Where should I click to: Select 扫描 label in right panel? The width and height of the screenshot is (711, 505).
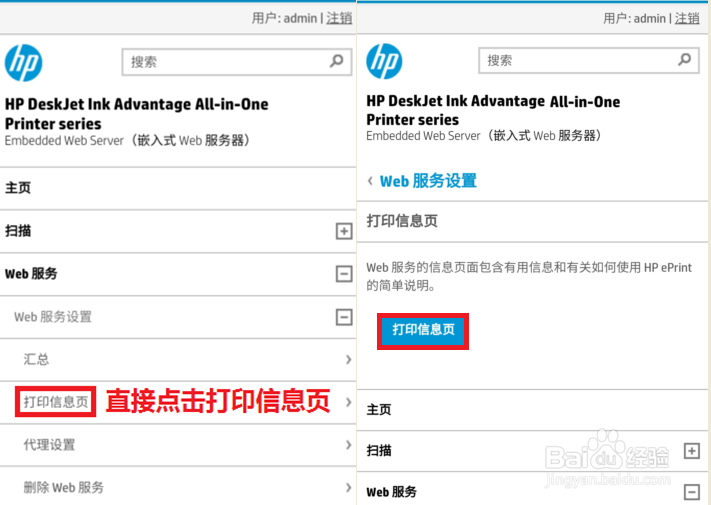[379, 451]
